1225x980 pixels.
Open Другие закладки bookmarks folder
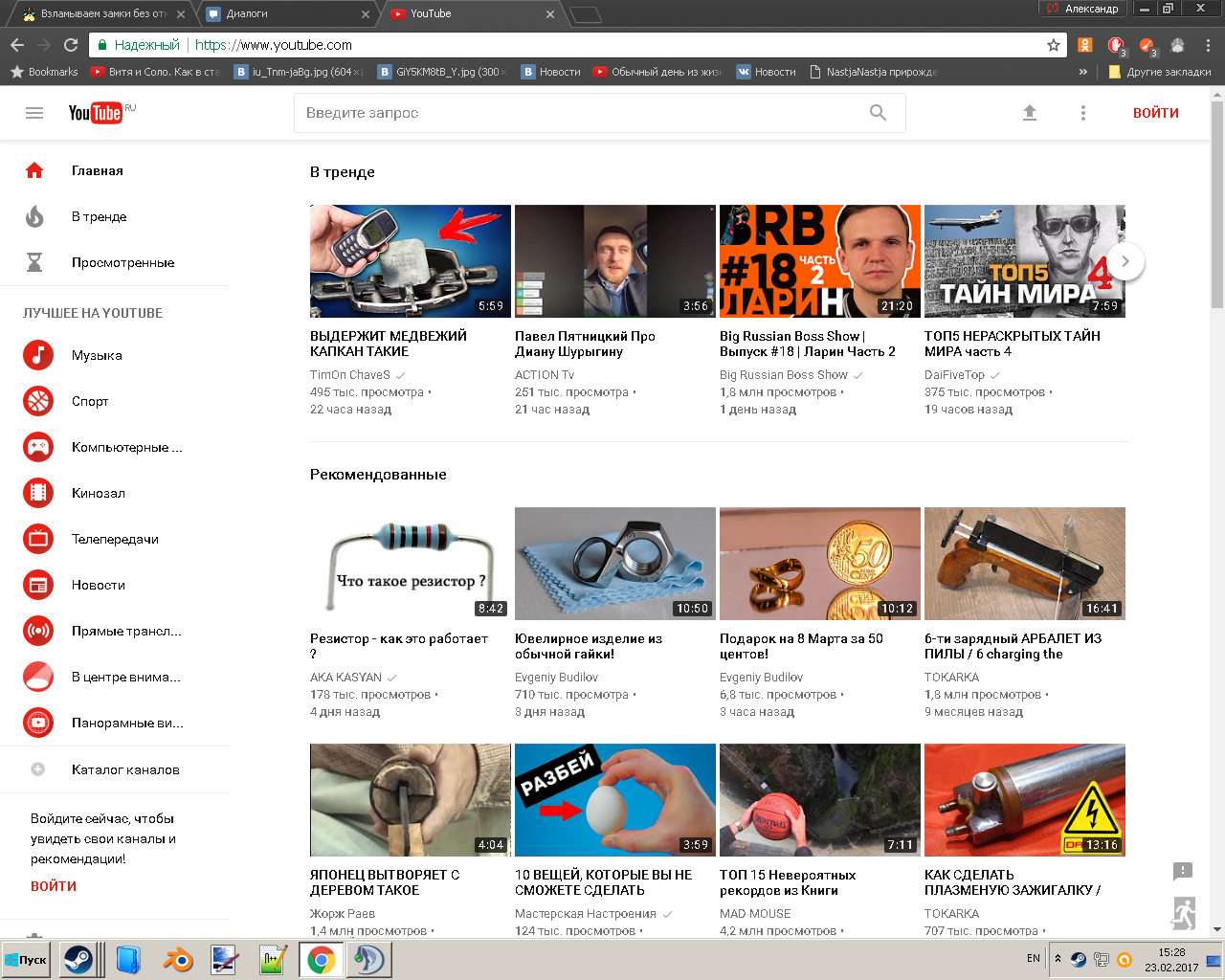tap(1159, 72)
